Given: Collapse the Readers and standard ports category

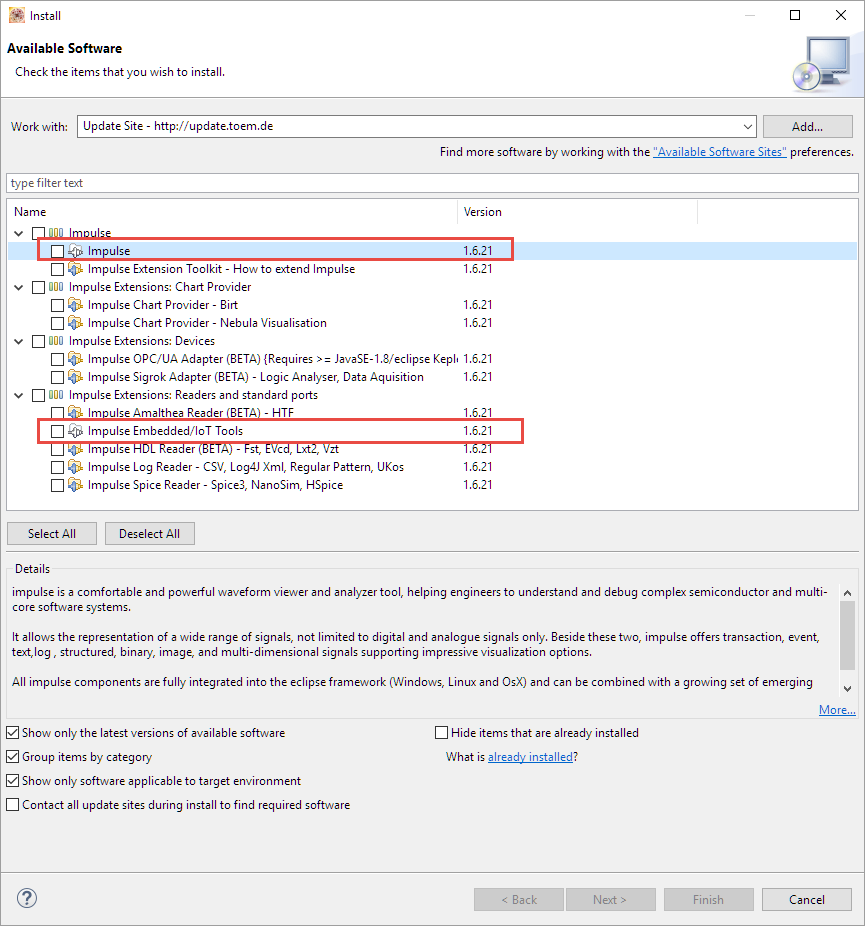Looking at the screenshot, I should 19,395.
